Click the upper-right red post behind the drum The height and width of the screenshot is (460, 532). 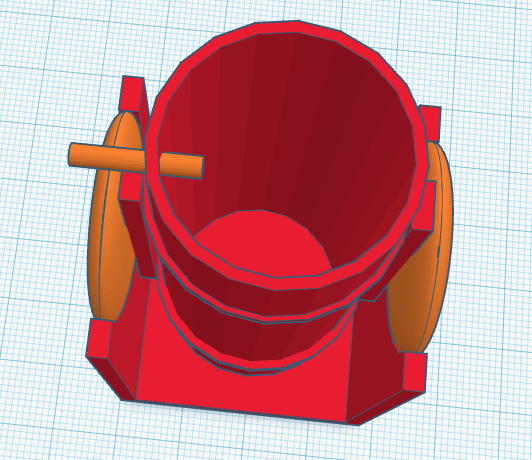pyautogui.click(x=430, y=122)
